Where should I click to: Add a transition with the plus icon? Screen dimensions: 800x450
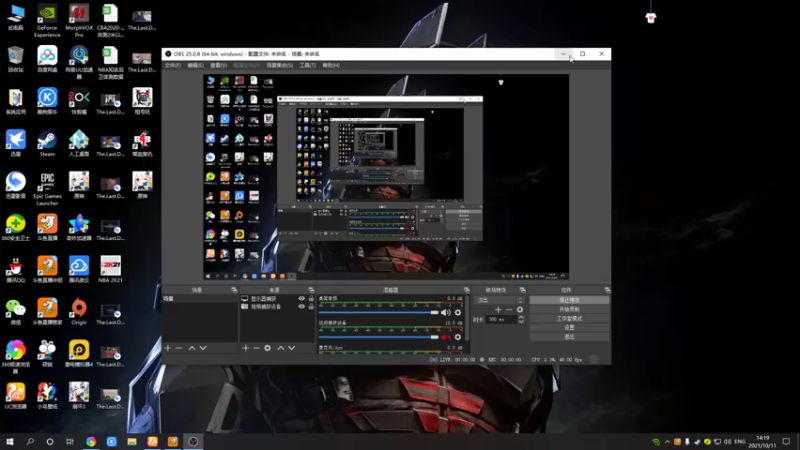tap(498, 310)
